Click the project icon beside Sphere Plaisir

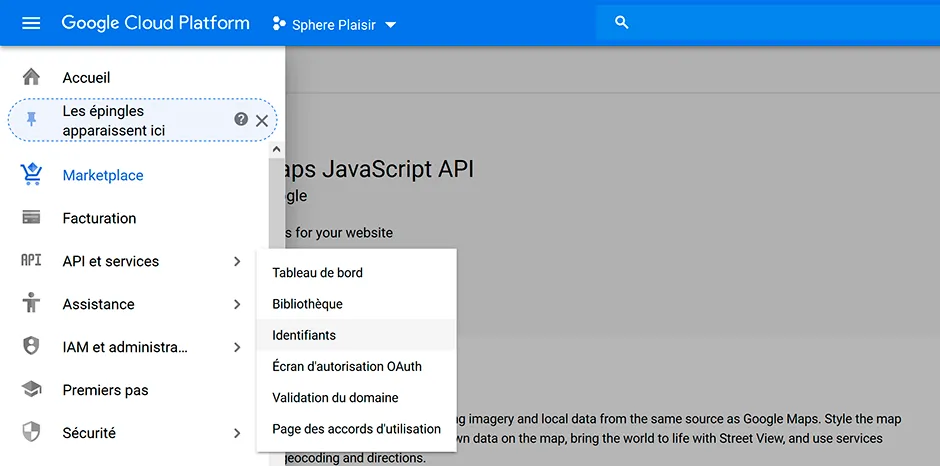[x=279, y=24]
